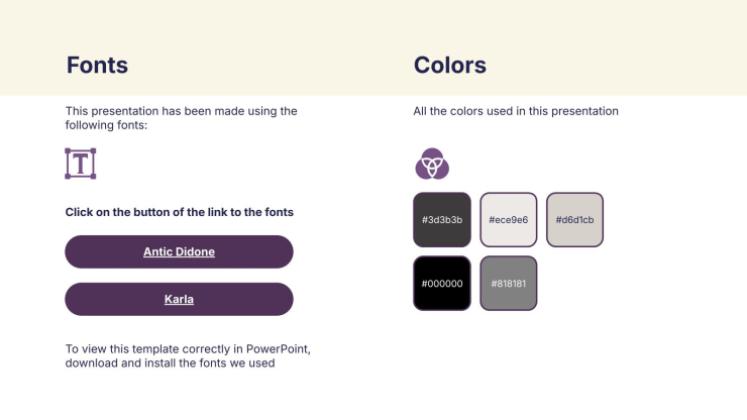747x420 pixels.
Task: Select "All the colors used in this presentation"
Action: [x=516, y=111]
